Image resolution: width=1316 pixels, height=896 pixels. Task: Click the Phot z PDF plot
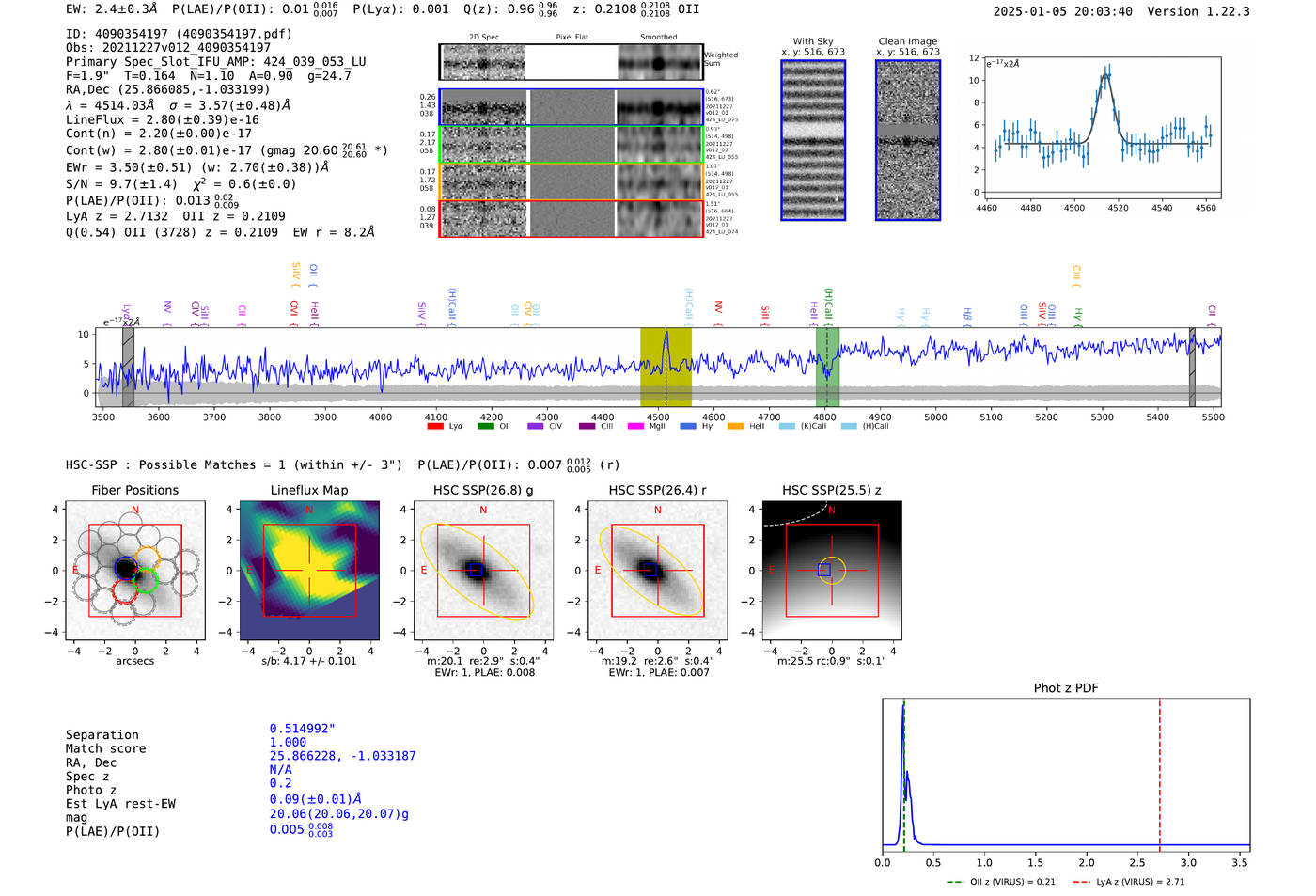pos(1066,776)
